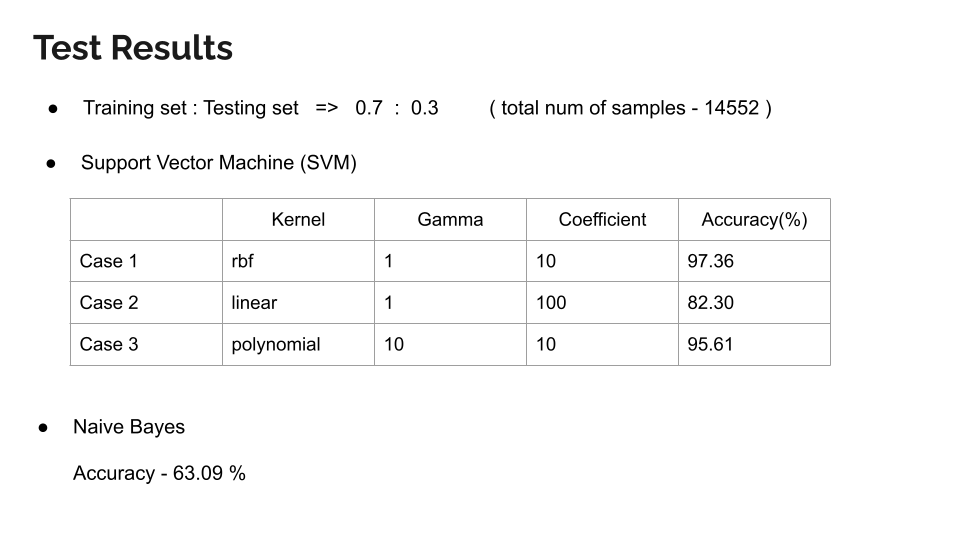Select the 97.36 accuracy cell
The width and height of the screenshot is (960, 540).
[754, 261]
